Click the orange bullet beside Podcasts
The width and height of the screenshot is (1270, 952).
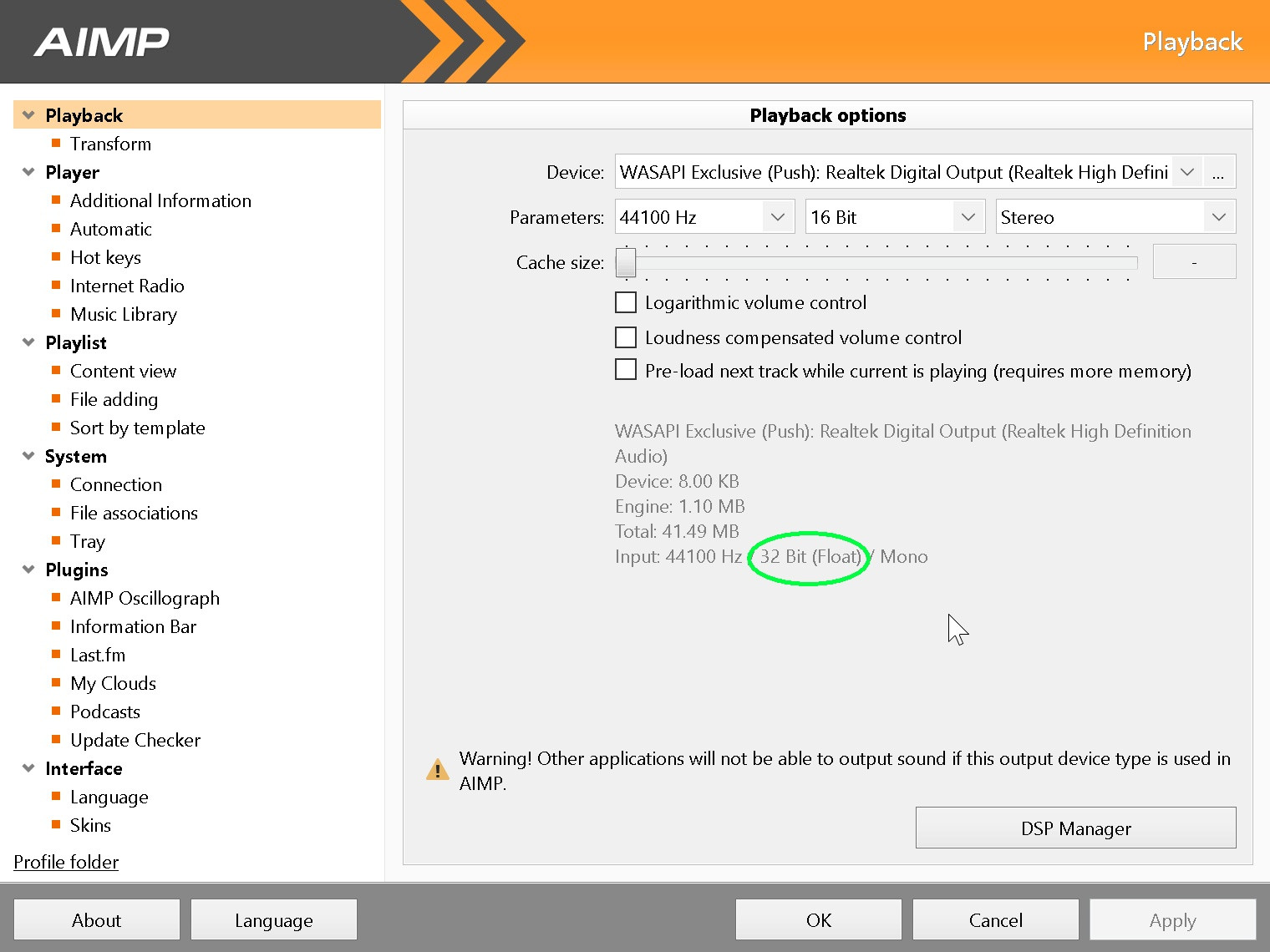pyautogui.click(x=56, y=711)
